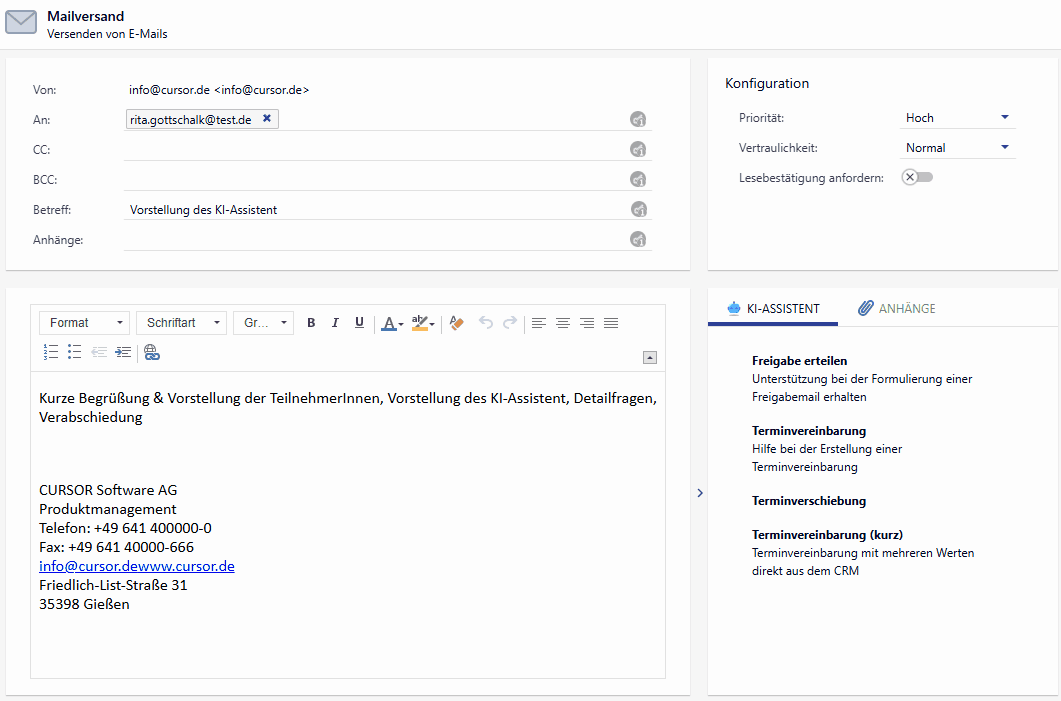This screenshot has height=701, width=1061.
Task: Open the Priorität dropdown
Action: pyautogui.click(x=957, y=118)
